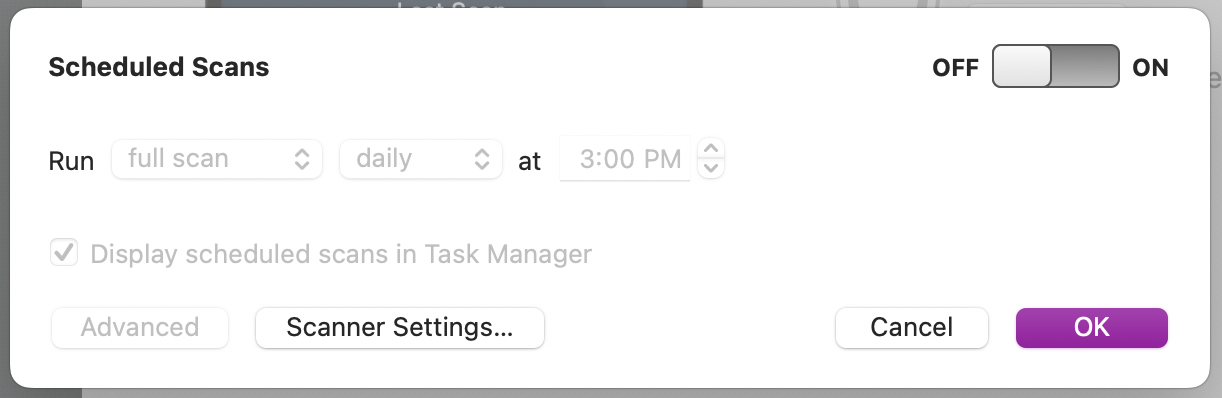Click the Run label before scan type
The width and height of the screenshot is (1222, 398).
pyautogui.click(x=71, y=160)
